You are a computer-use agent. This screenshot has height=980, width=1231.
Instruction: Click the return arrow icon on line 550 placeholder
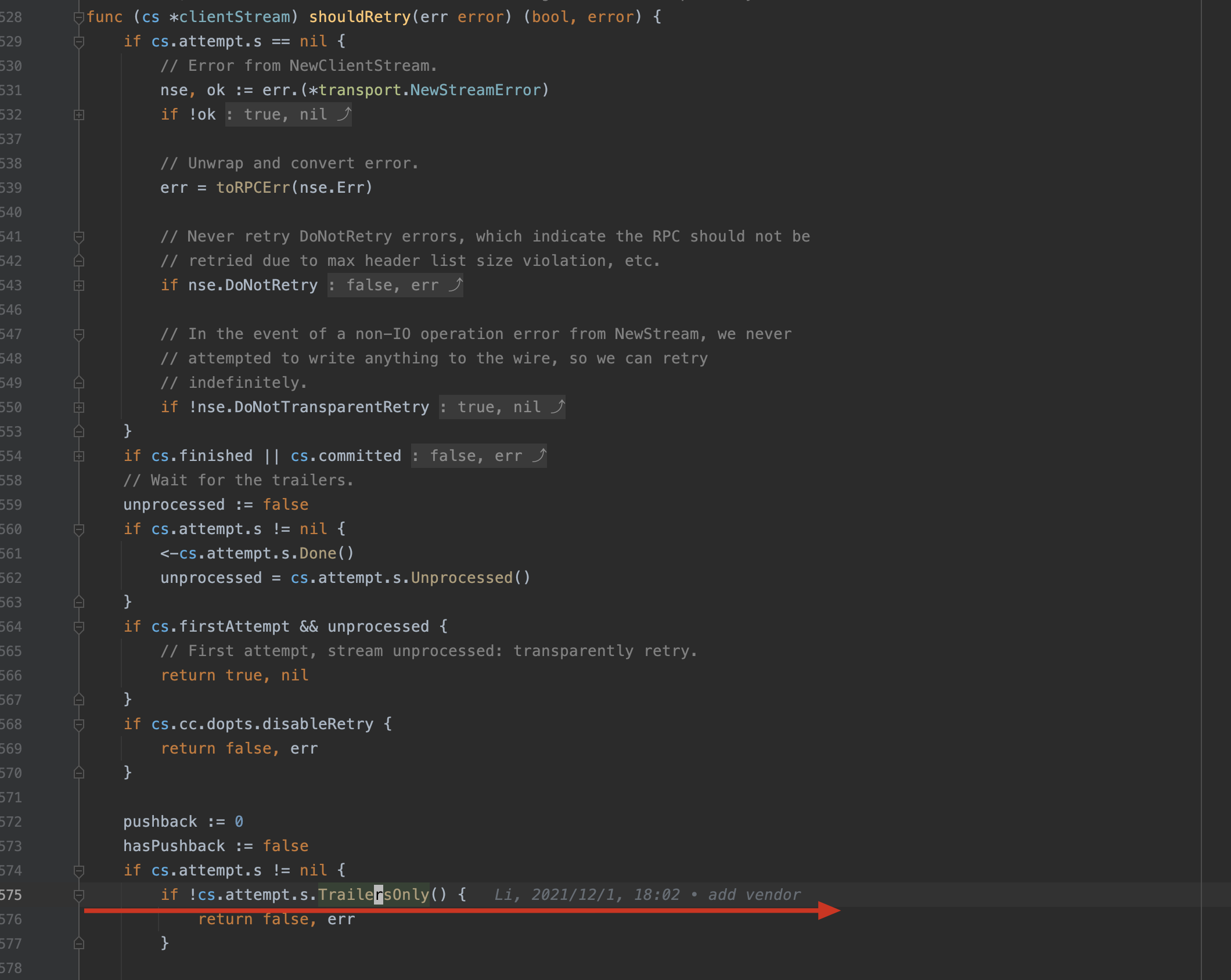pyautogui.click(x=556, y=407)
